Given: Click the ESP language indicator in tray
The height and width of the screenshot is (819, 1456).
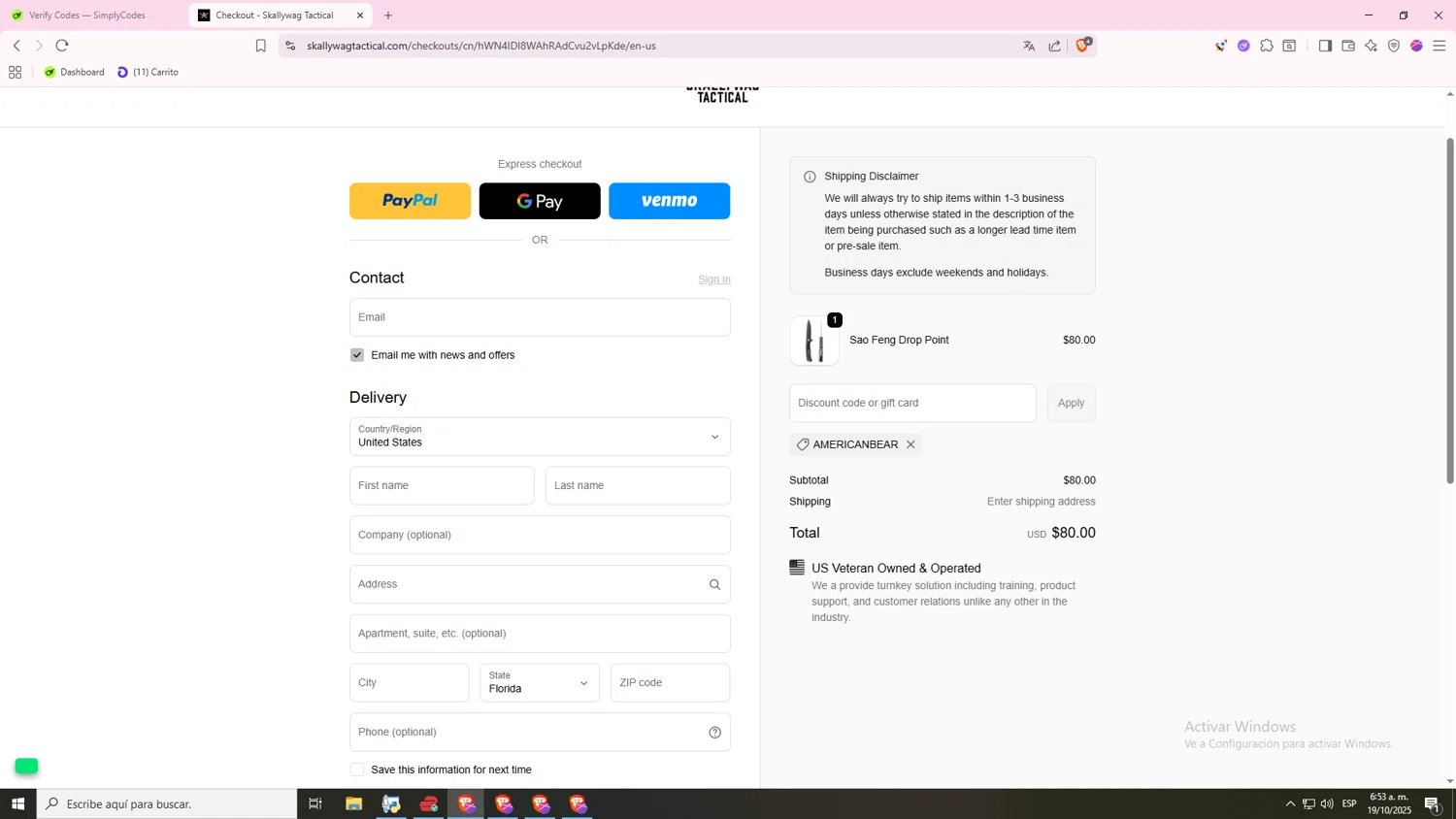Looking at the screenshot, I should pyautogui.click(x=1349, y=803).
